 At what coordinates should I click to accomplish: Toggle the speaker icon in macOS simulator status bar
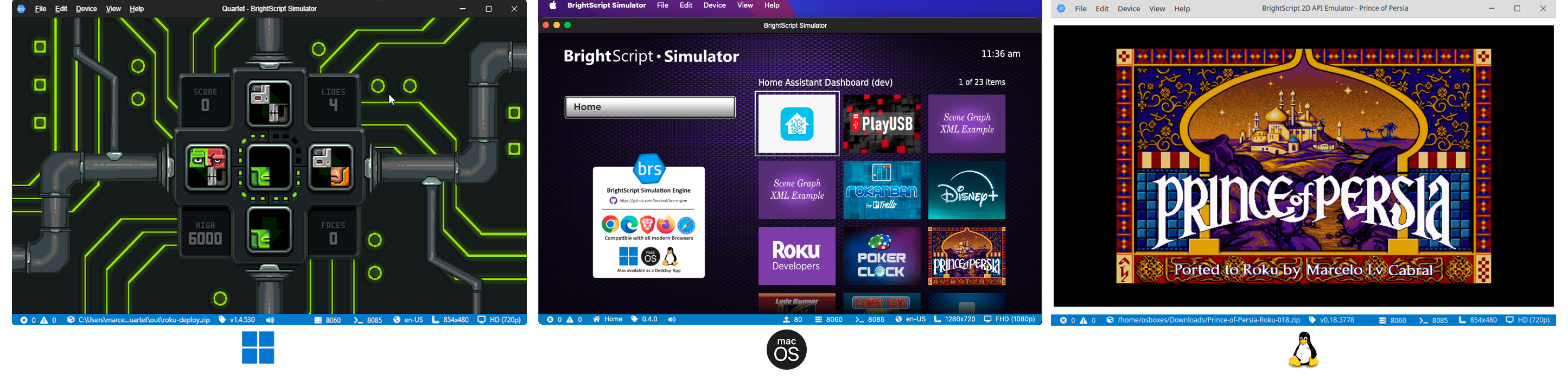click(x=672, y=320)
